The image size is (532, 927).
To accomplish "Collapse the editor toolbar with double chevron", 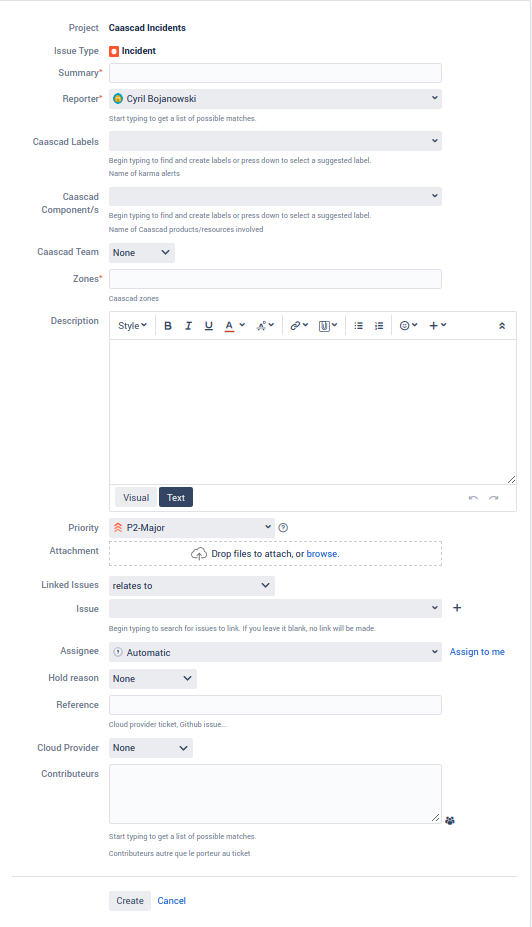I will tap(502, 326).
